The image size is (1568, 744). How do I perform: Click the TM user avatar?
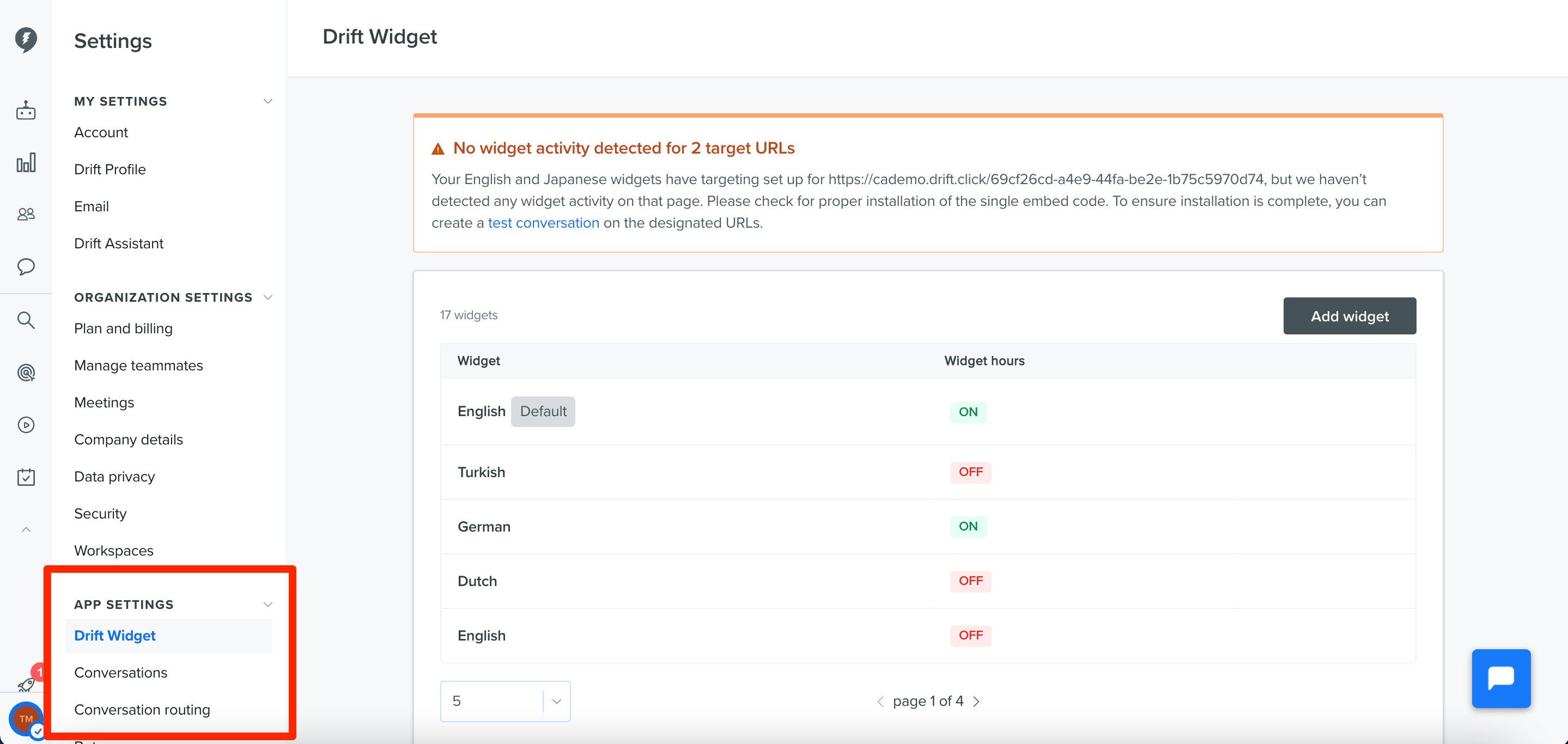pyautogui.click(x=26, y=718)
